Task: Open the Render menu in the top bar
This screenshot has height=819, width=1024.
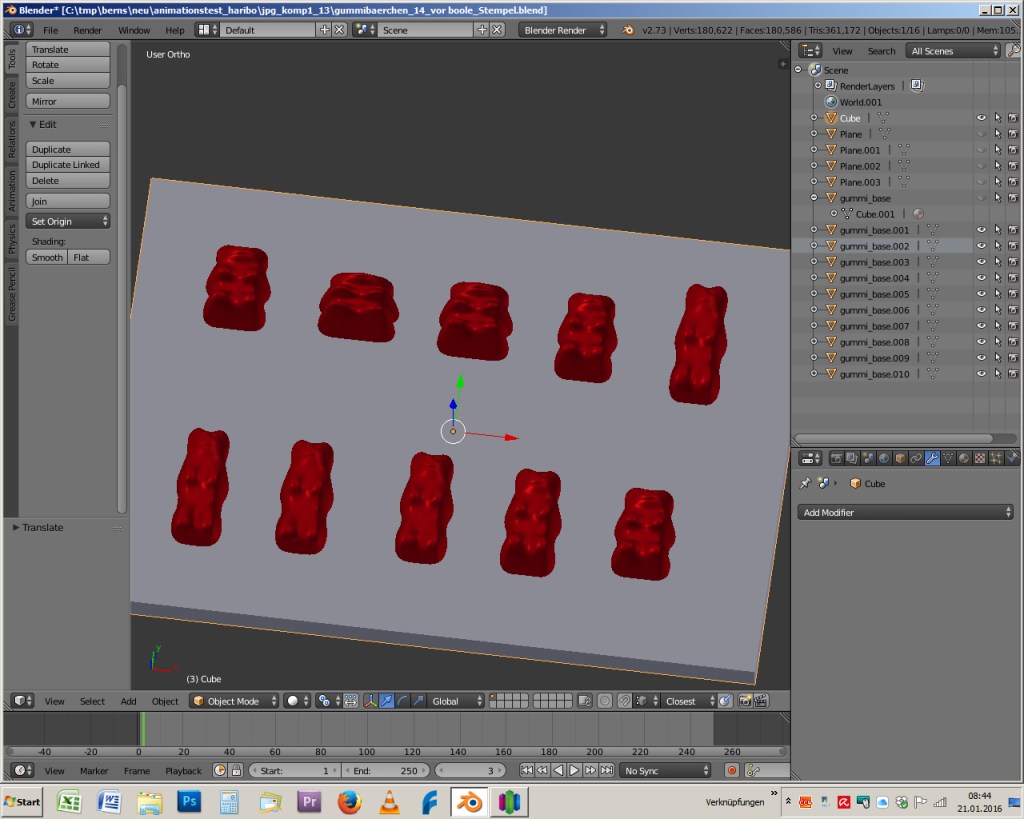Action: coord(87,30)
